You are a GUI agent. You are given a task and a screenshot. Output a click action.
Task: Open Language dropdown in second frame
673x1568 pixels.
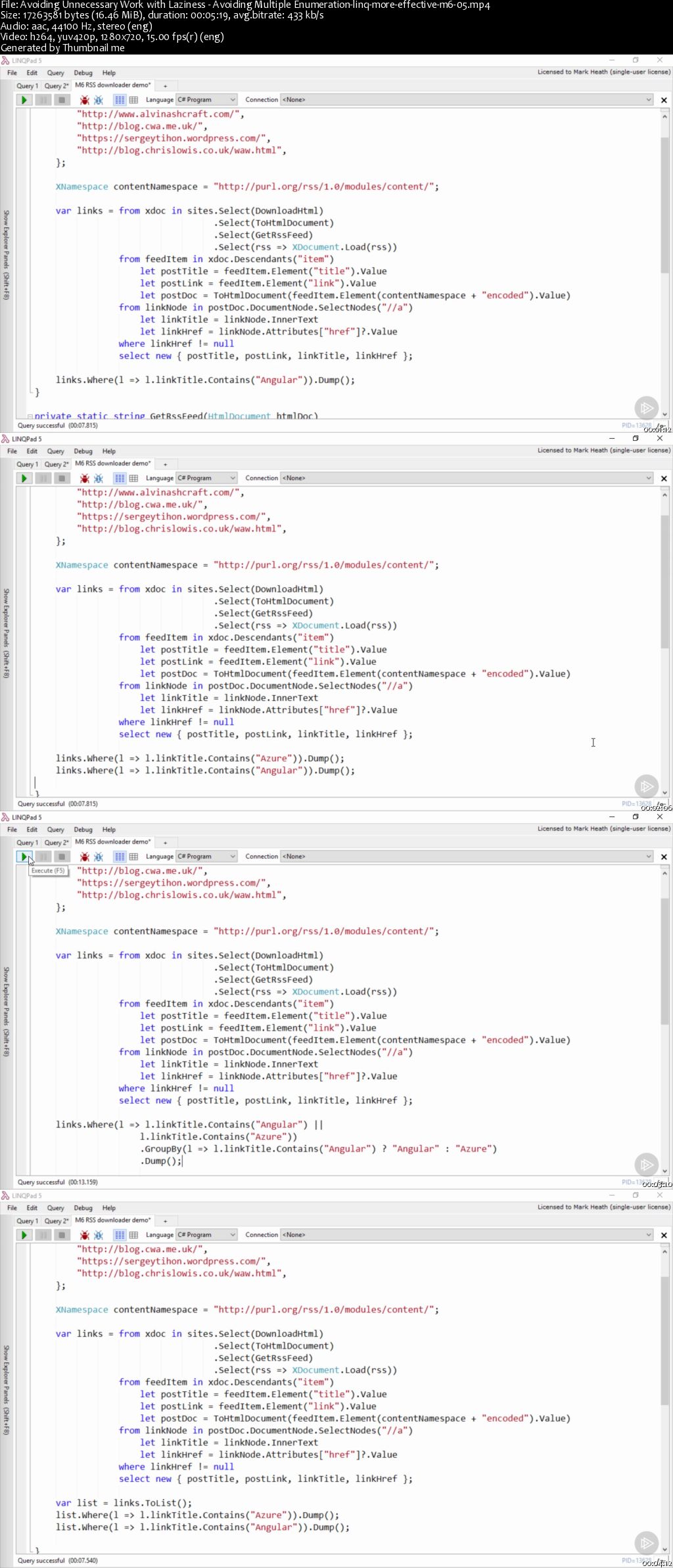[x=206, y=478]
